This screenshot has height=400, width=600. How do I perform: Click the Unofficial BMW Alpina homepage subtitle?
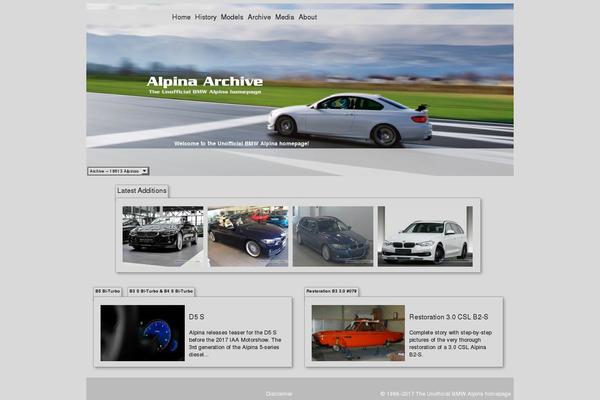tap(205, 92)
